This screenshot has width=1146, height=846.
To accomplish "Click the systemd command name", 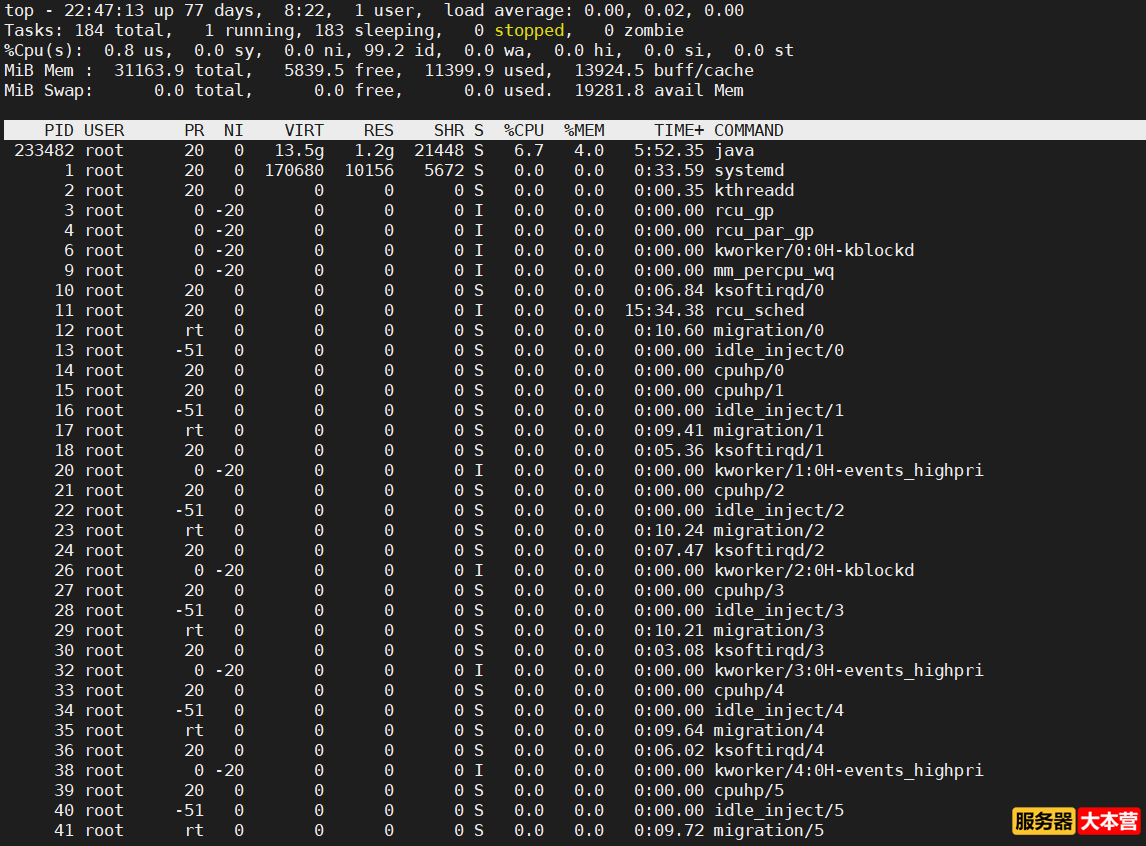I will 749,170.
